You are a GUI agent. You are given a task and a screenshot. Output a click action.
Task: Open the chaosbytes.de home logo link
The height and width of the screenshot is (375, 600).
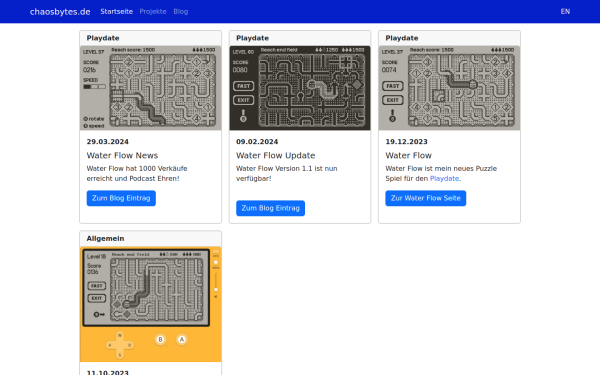pos(60,11)
